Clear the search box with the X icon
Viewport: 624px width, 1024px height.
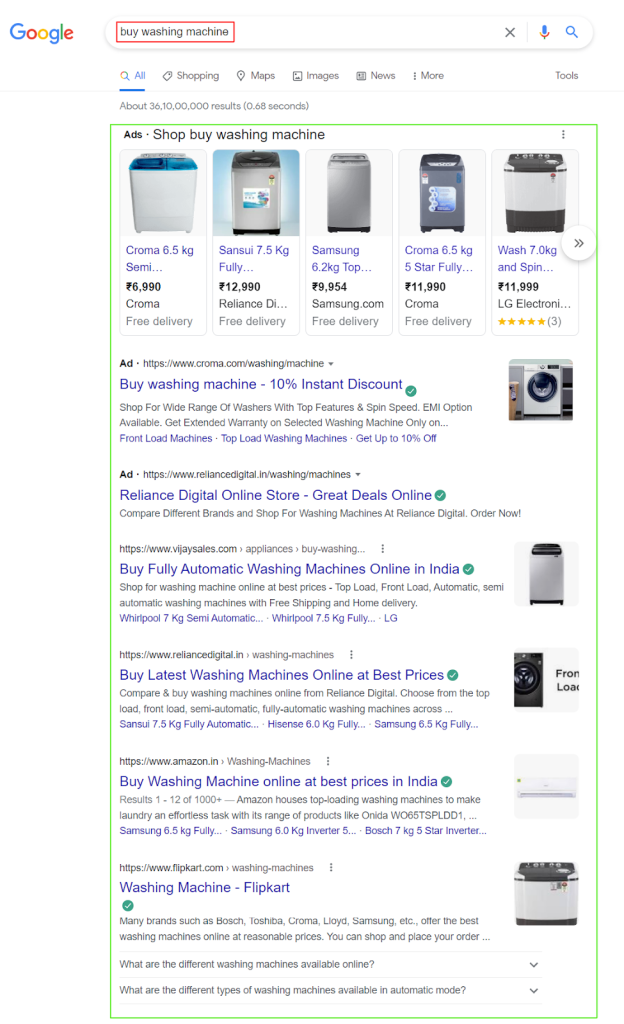click(x=510, y=32)
